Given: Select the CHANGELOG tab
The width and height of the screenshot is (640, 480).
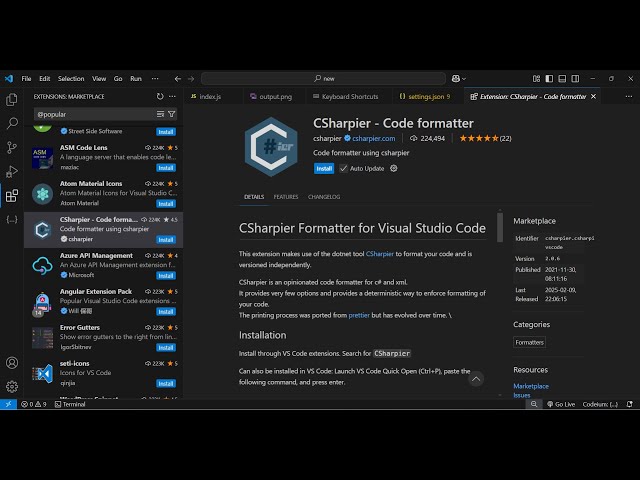Looking at the screenshot, I should tap(324, 197).
